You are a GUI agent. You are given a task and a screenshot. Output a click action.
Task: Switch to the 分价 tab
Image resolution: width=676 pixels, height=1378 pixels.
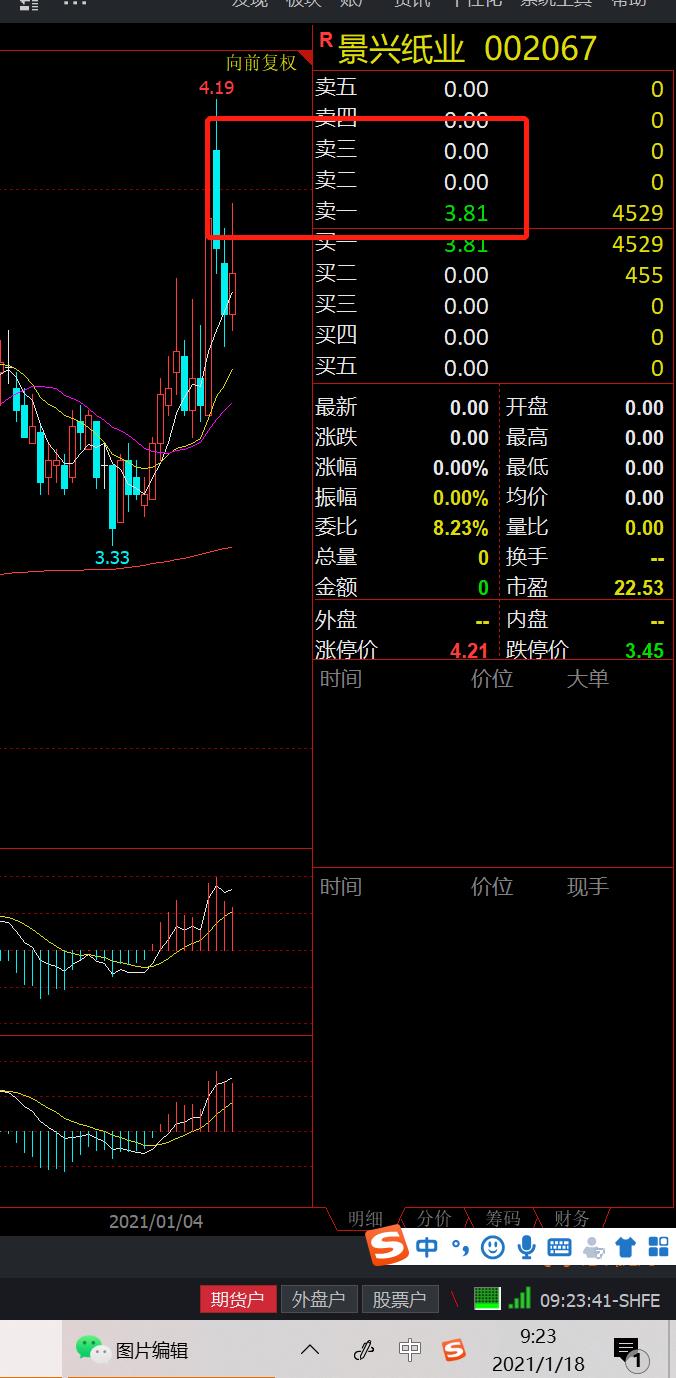(434, 1219)
